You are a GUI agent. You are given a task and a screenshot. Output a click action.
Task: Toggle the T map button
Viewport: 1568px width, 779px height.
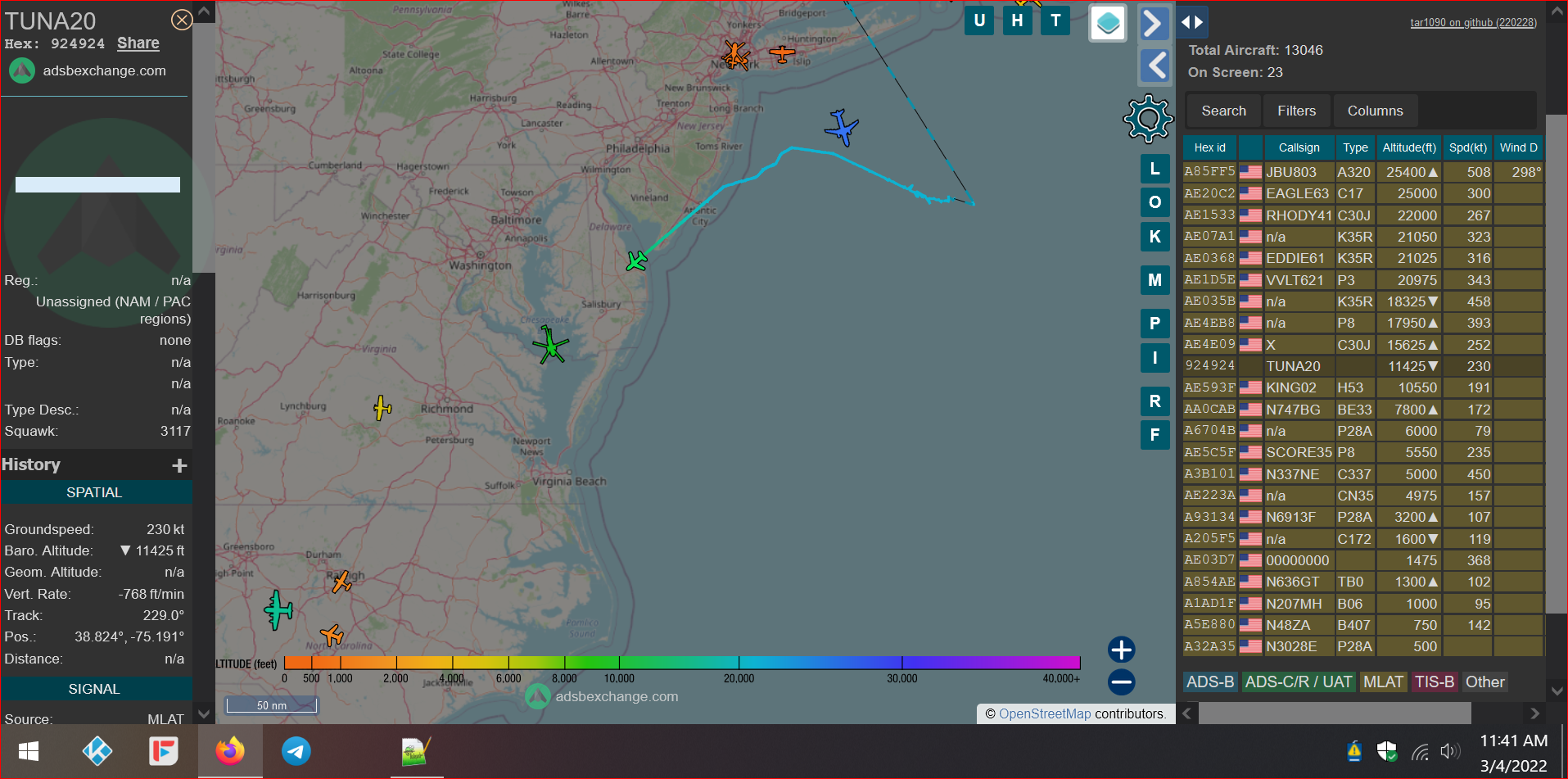click(1055, 21)
